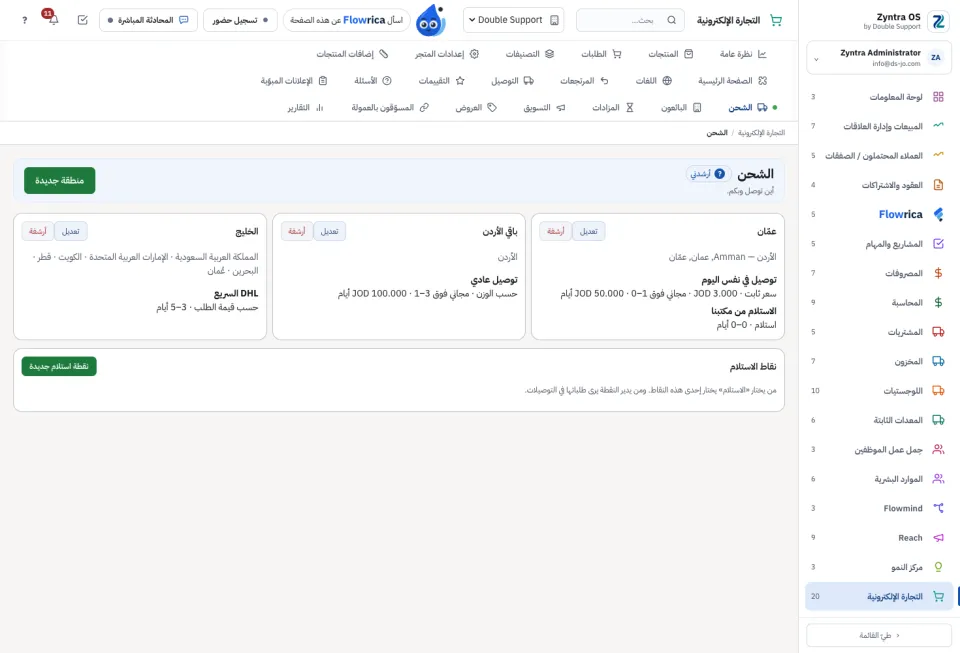Open جمل عمل الموظفين in sidebar
The width and height of the screenshot is (960, 653).
[879, 449]
